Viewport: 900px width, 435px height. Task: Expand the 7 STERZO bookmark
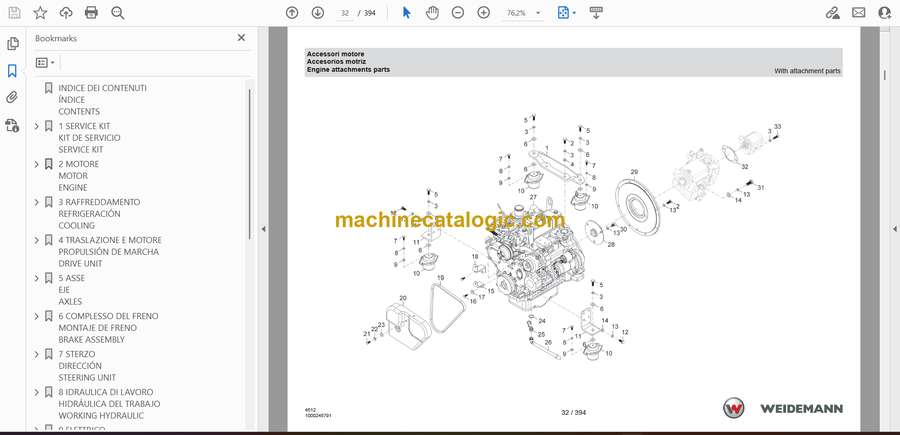pos(37,354)
